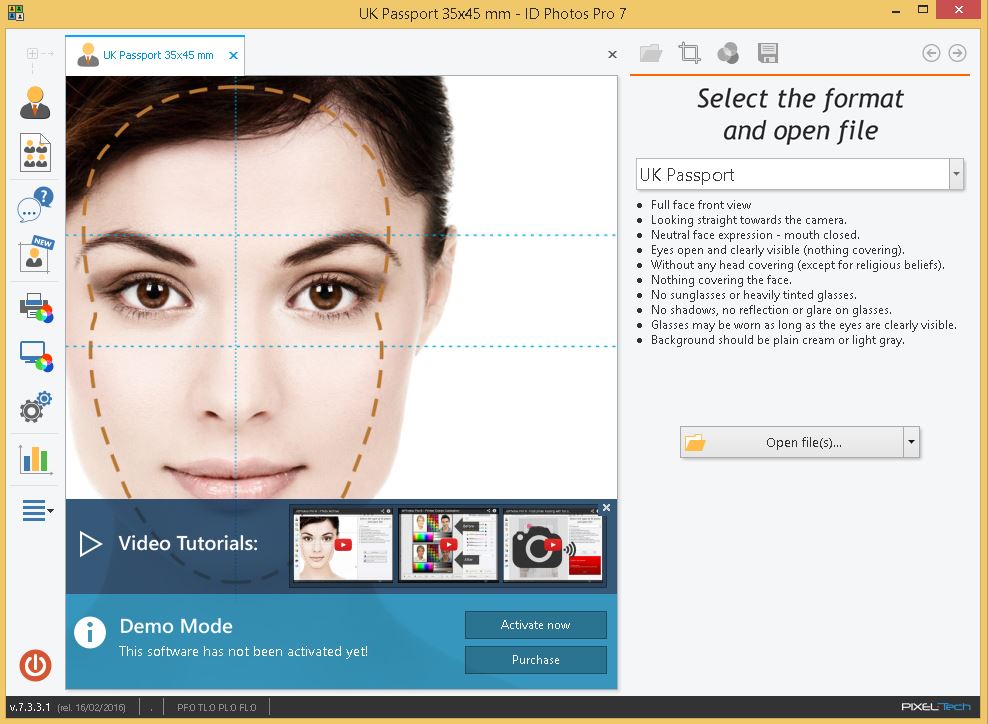Close the UK Passport 35x45 mm tab
This screenshot has height=724, width=988.
coord(233,55)
